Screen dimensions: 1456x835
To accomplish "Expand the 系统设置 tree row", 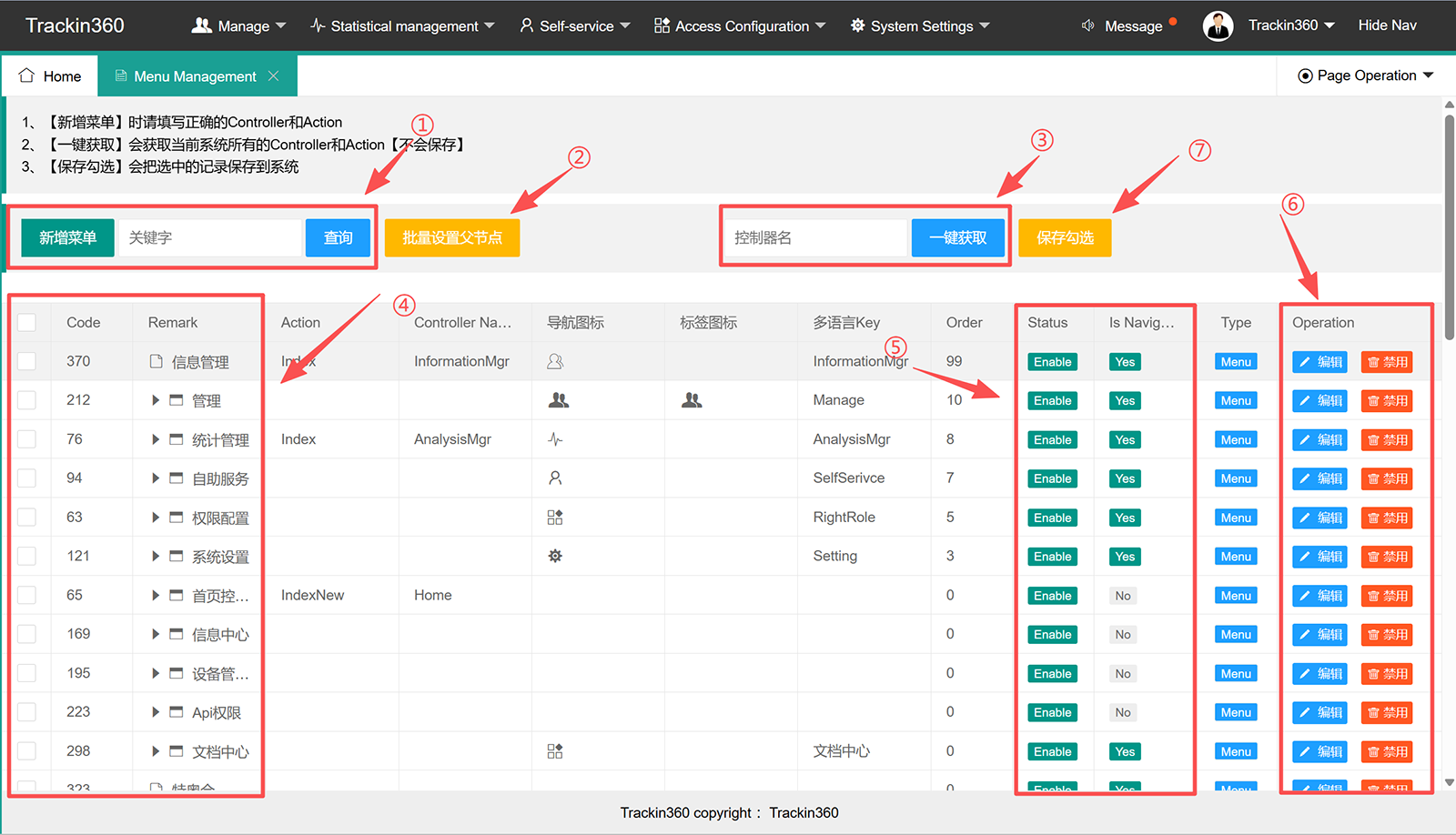I will click(x=156, y=556).
